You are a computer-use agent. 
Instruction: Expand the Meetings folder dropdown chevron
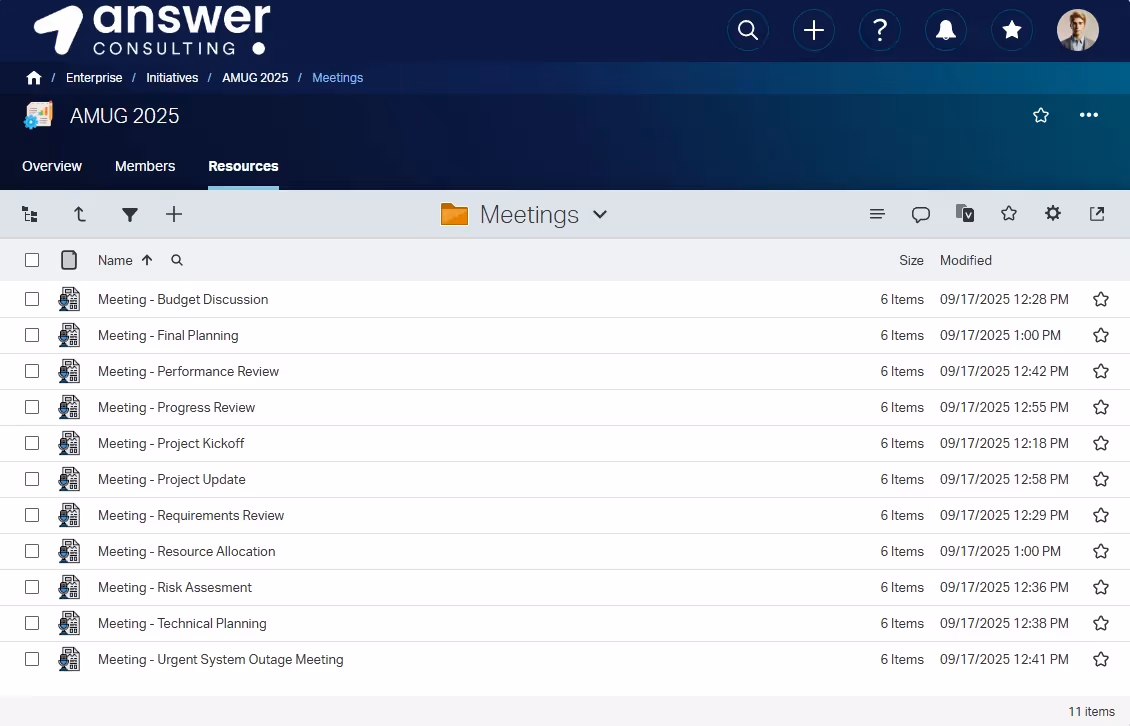(600, 214)
